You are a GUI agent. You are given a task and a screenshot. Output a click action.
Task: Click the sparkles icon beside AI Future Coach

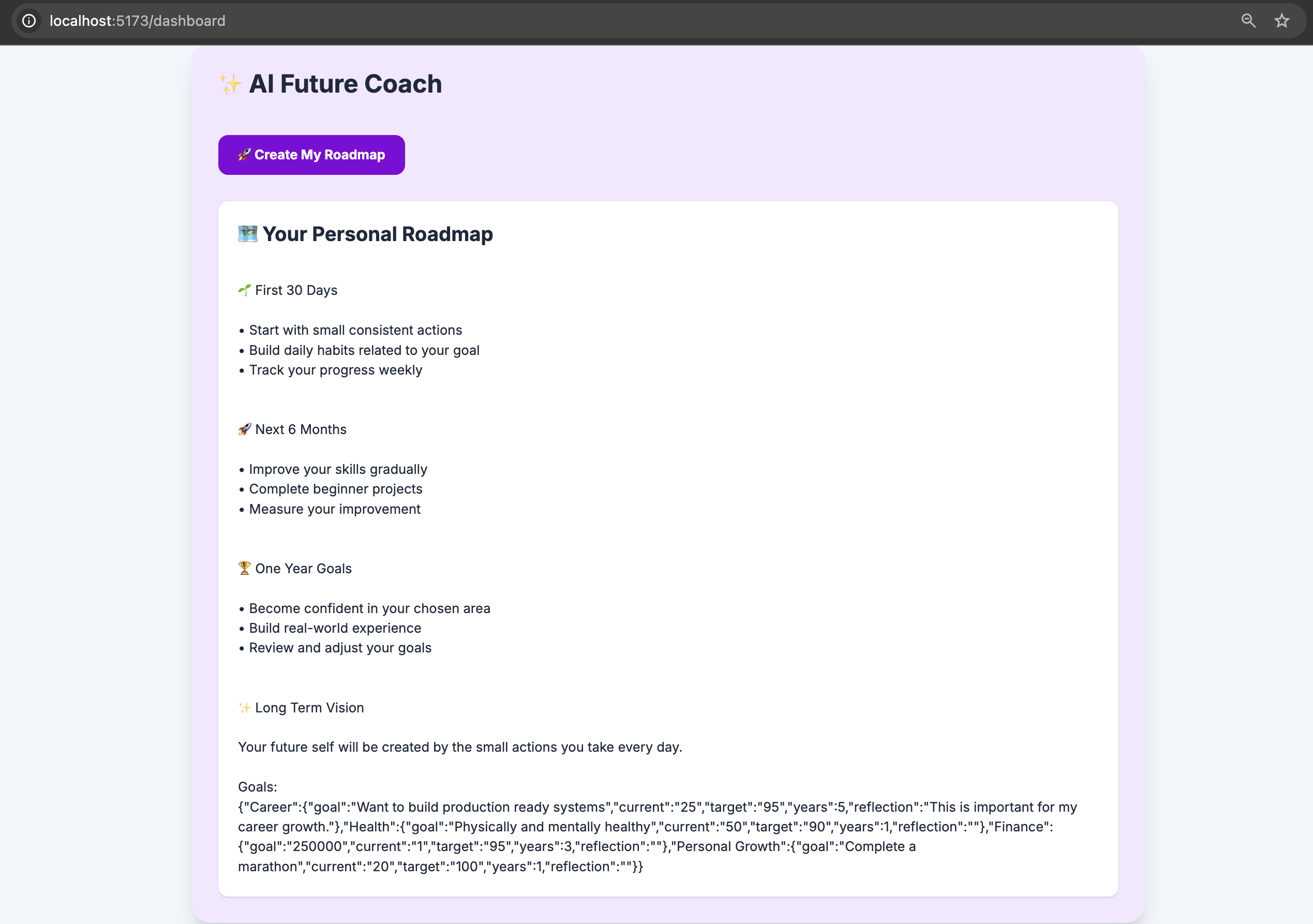(231, 84)
